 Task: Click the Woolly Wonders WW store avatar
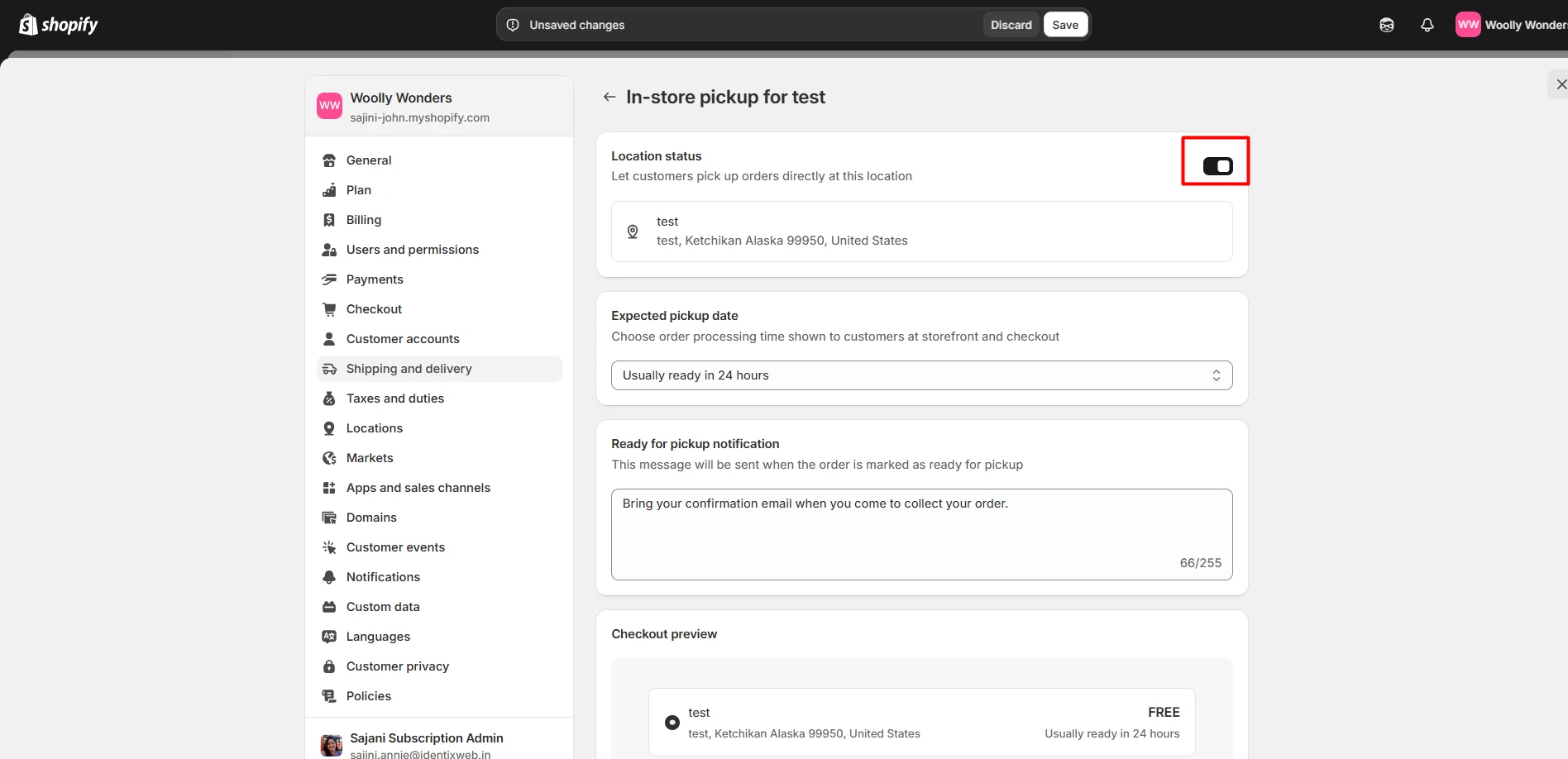329,106
